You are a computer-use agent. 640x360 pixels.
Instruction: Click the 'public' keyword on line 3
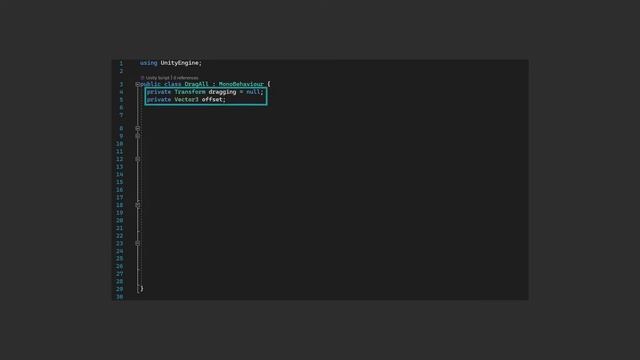pyautogui.click(x=151, y=84)
